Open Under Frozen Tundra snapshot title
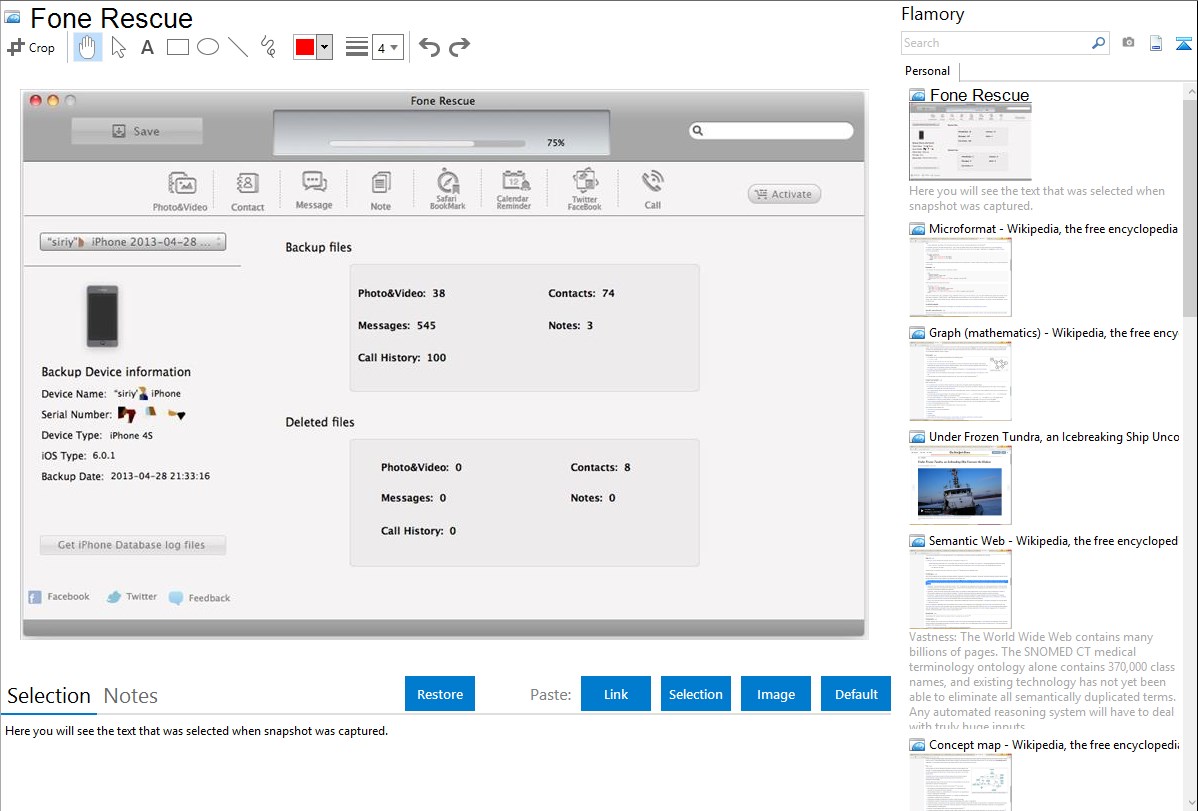This screenshot has height=811, width=1198. coord(1054,436)
